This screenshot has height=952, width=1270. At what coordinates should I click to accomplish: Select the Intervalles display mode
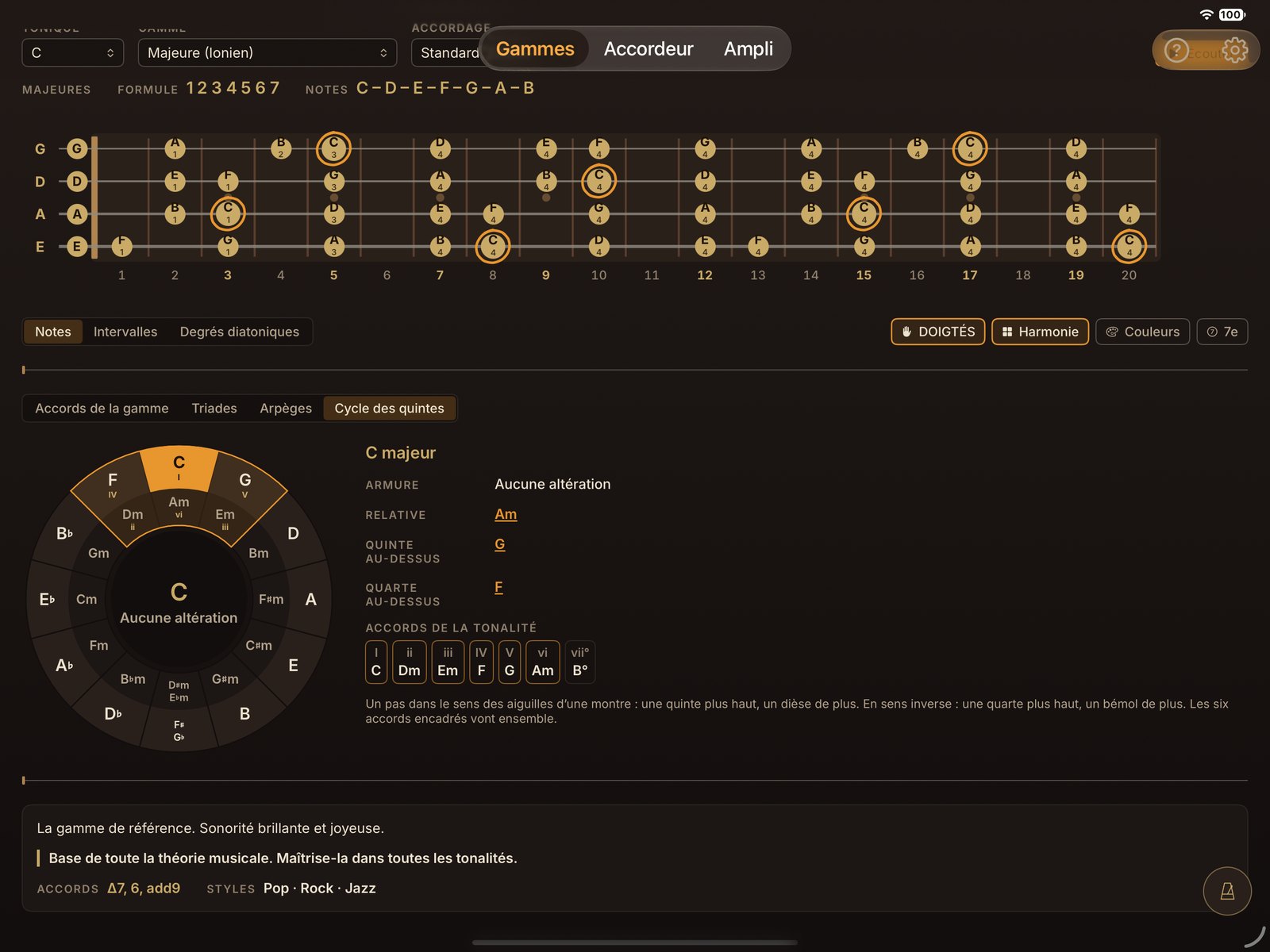click(x=125, y=332)
